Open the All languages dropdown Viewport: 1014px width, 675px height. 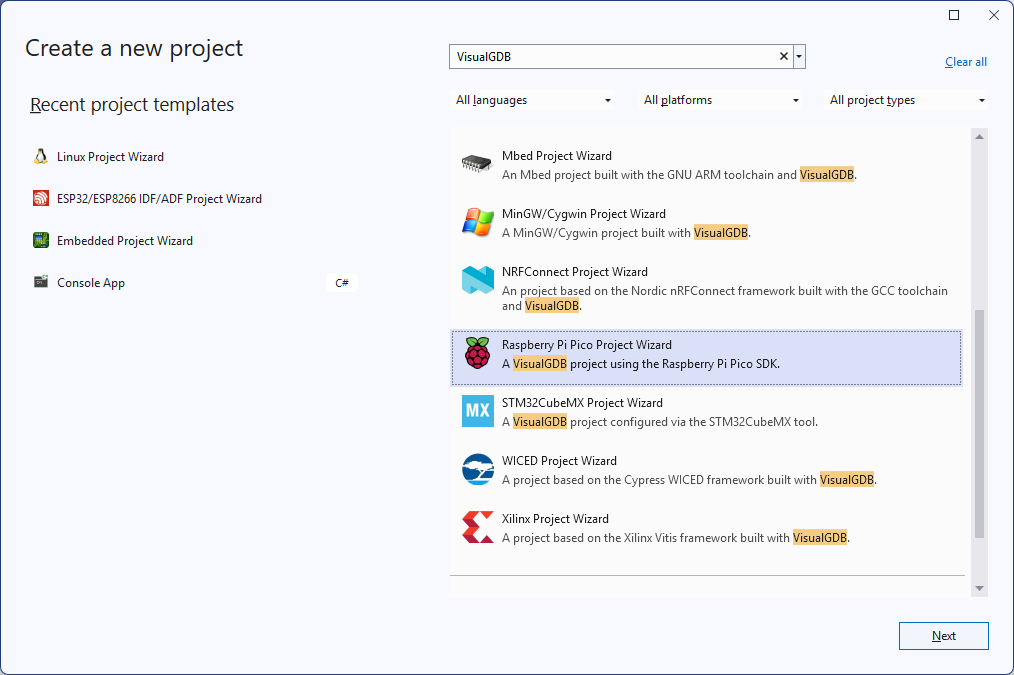tap(533, 100)
